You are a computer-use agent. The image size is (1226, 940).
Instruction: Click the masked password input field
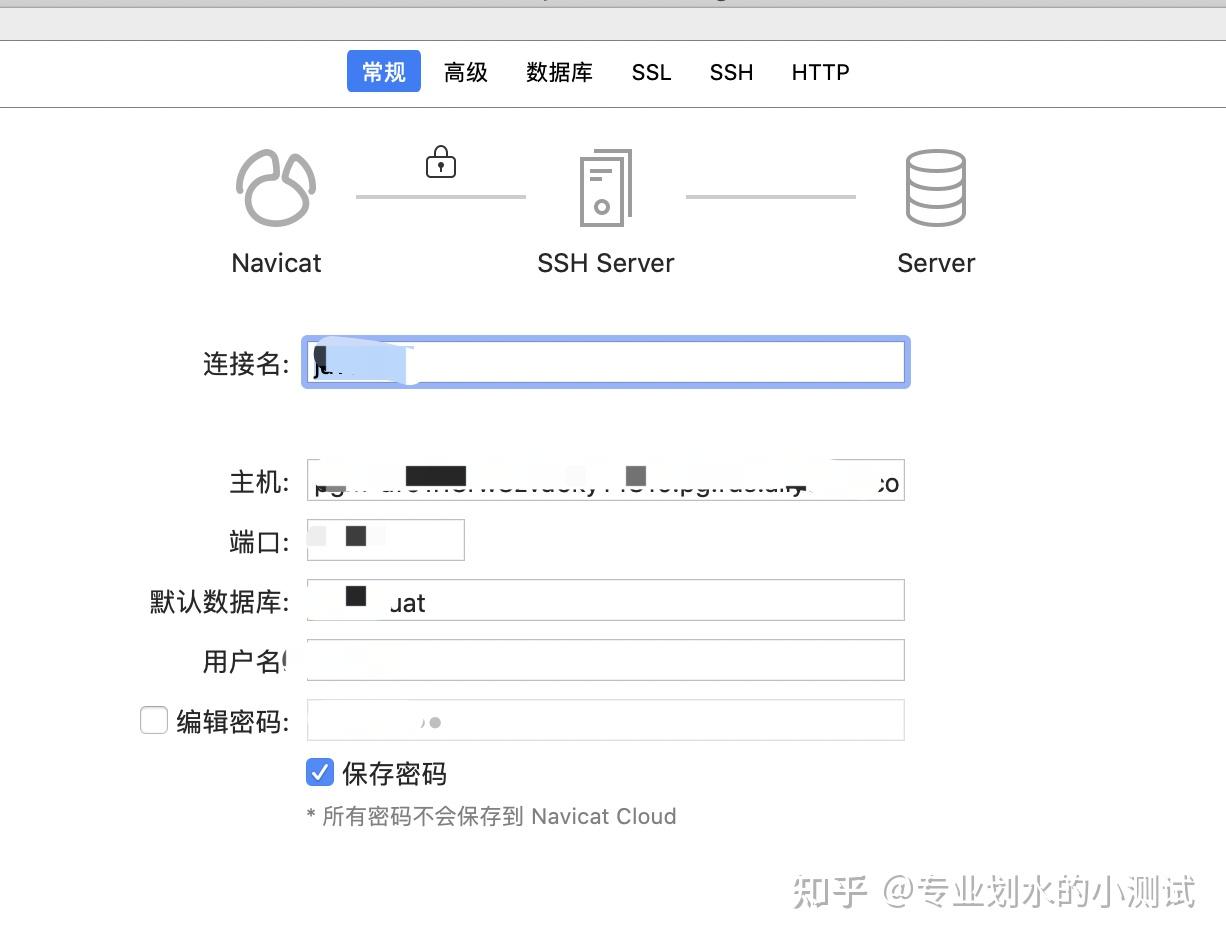click(x=605, y=719)
